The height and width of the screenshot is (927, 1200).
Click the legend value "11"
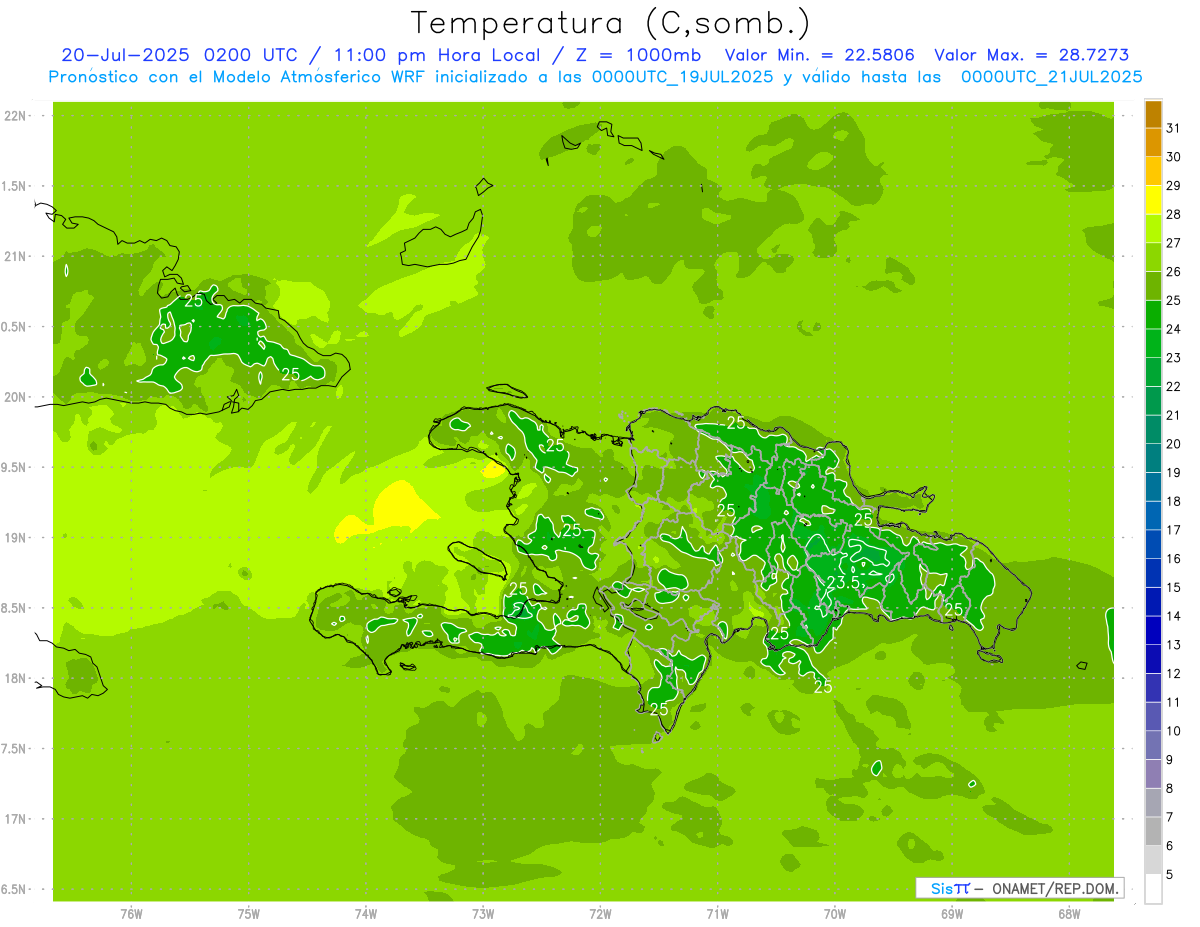pos(1173,702)
